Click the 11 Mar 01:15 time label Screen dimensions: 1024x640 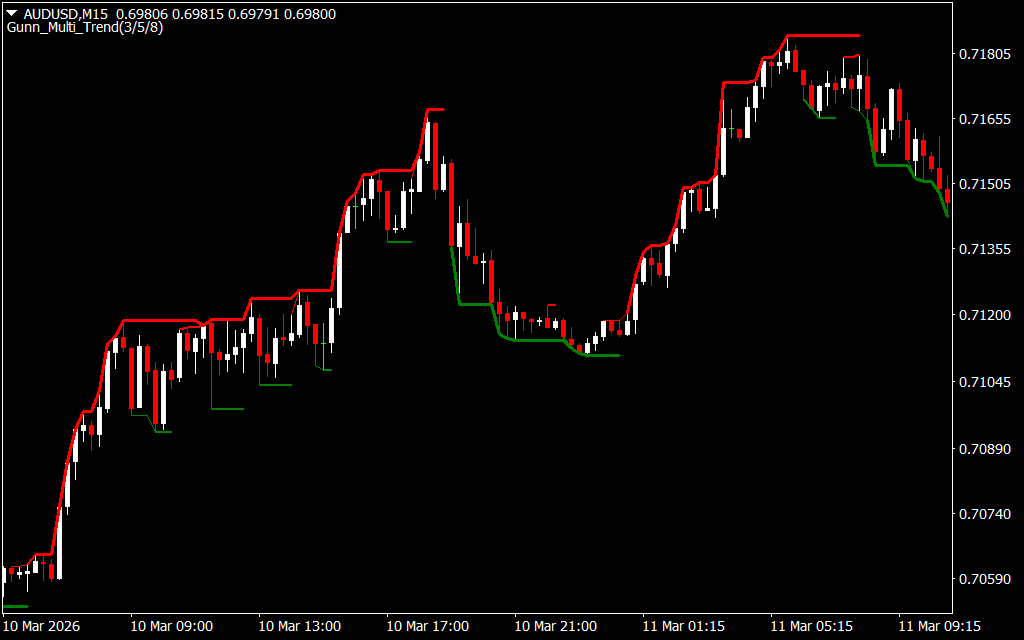point(683,626)
